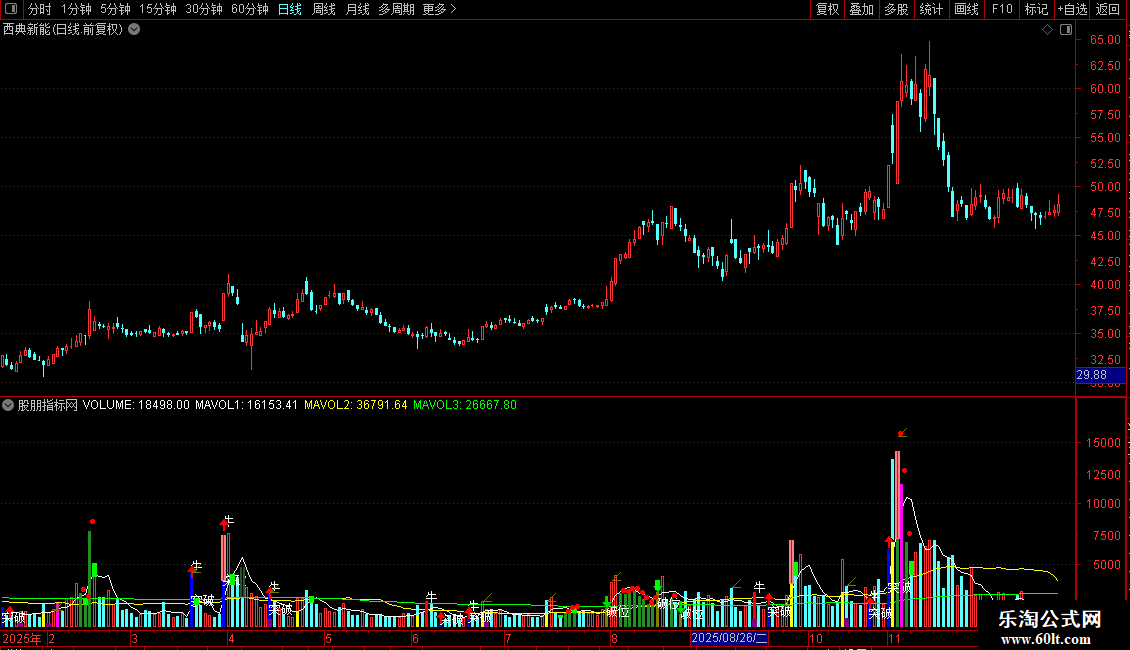The height and width of the screenshot is (650, 1130).
Task: Click the VOLUME: 18498.00 value
Action: [136, 405]
